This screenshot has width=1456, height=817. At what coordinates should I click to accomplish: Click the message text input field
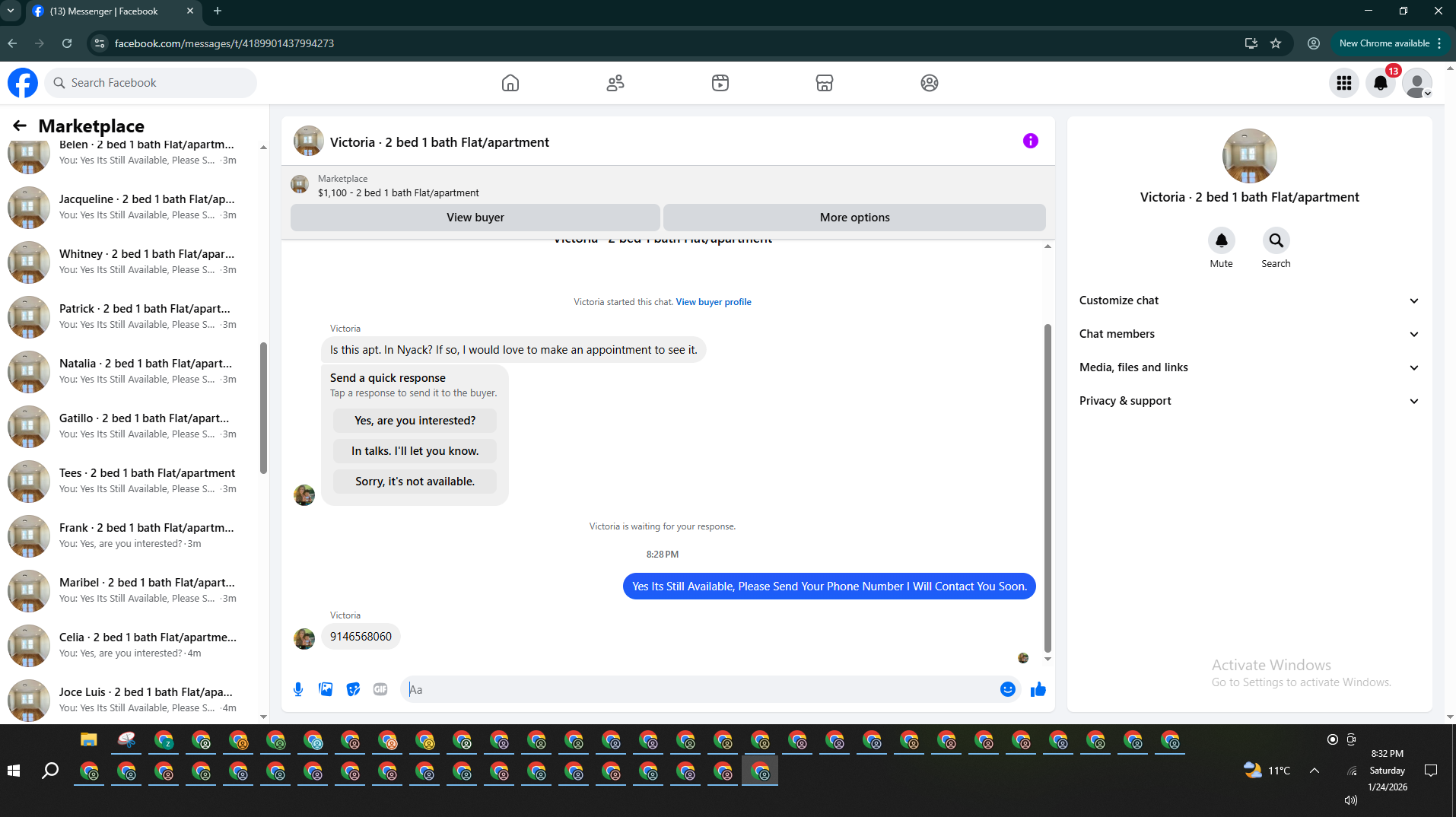tap(700, 689)
